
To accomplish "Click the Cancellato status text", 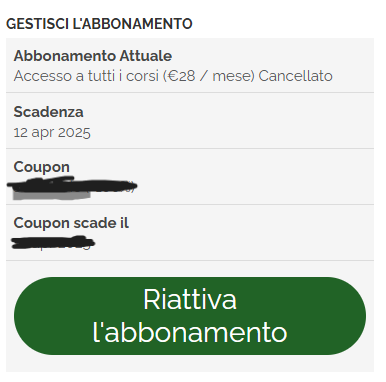I will 295,76.
